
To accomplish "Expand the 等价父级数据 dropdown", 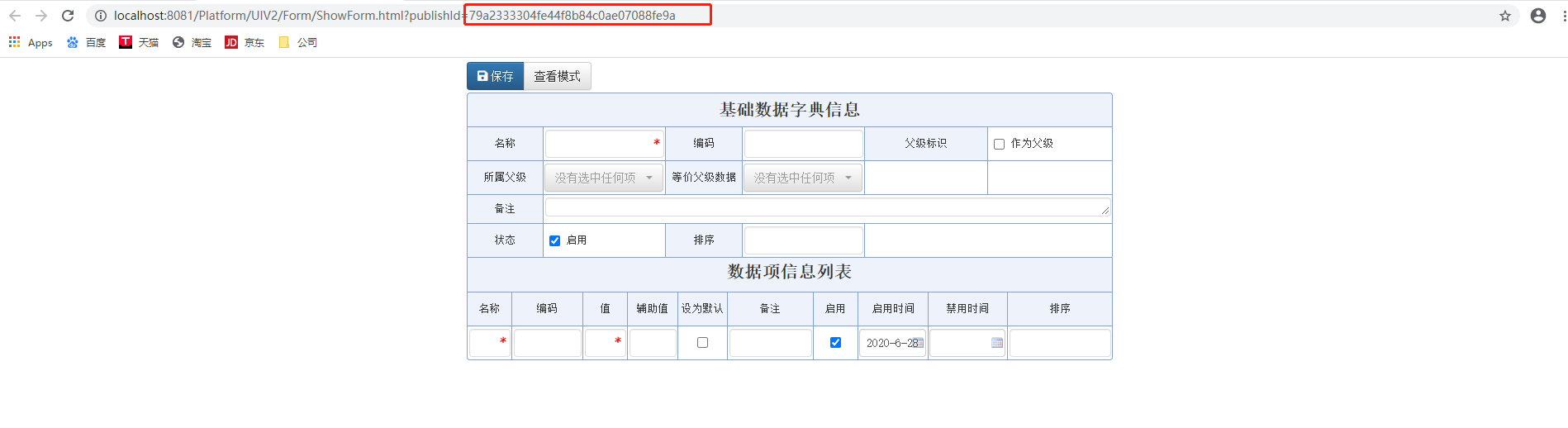I will point(802,178).
